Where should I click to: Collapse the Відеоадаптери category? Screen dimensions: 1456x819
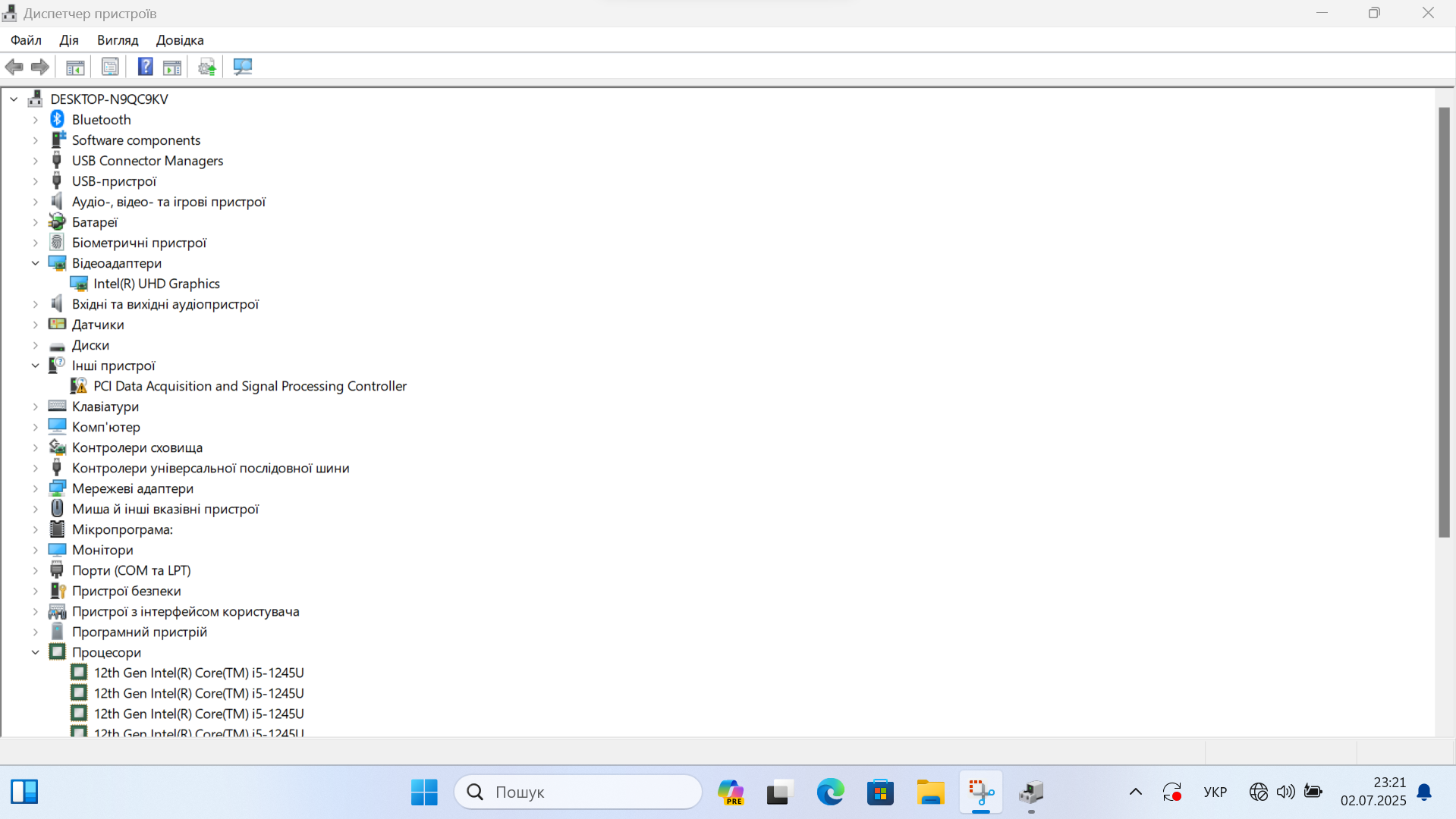coord(36,263)
